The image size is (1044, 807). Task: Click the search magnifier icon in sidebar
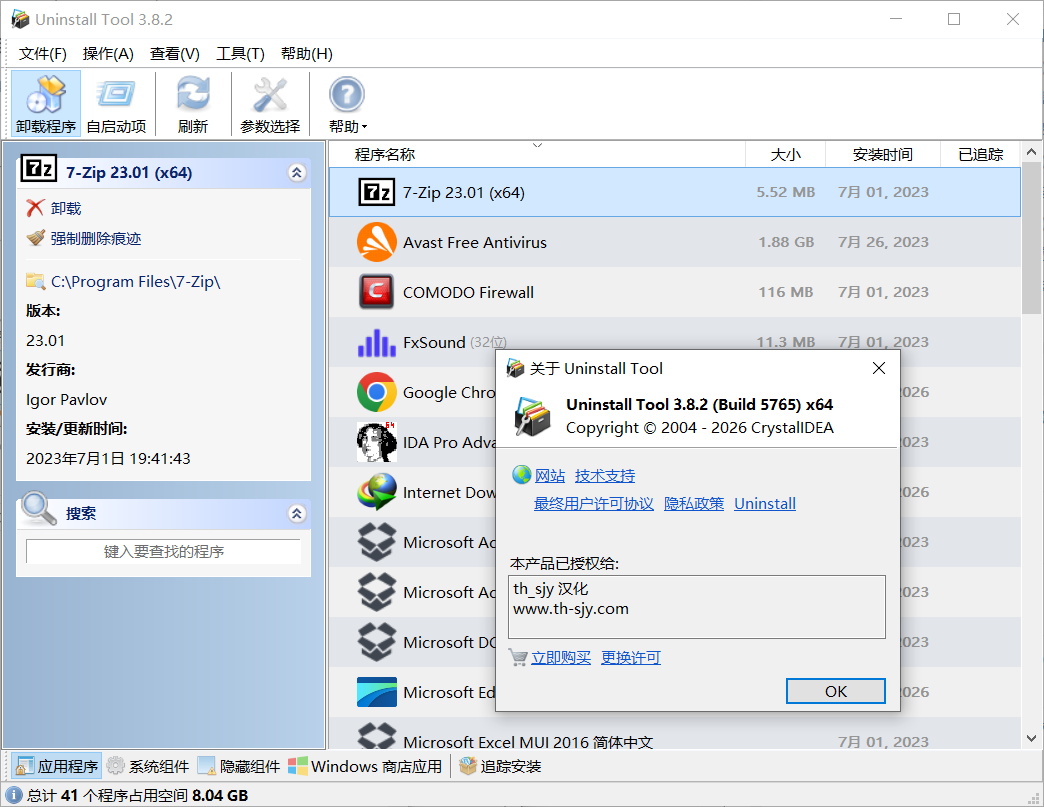(38, 509)
